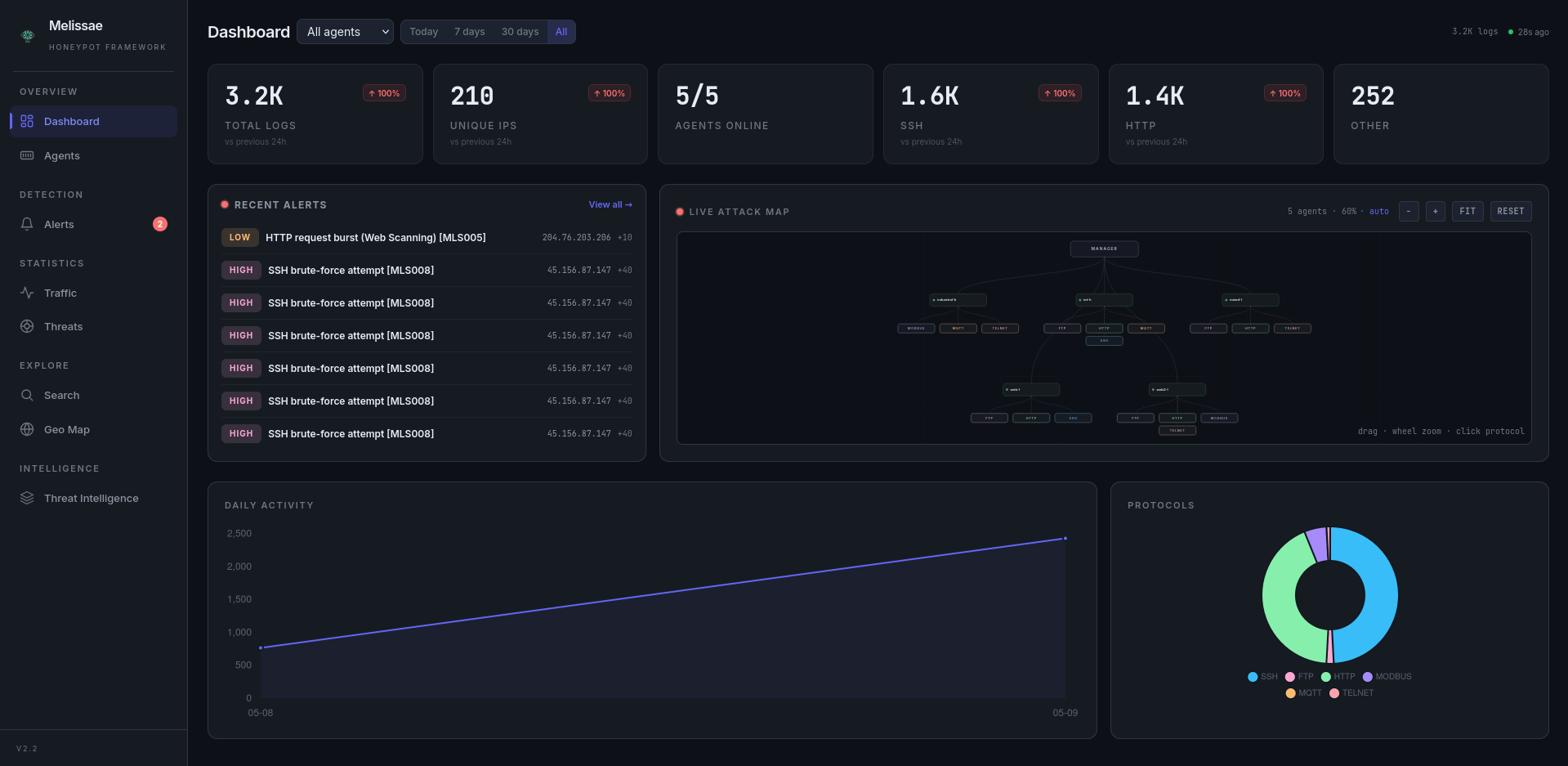Select the iot-1 agent node

[x=1104, y=300]
